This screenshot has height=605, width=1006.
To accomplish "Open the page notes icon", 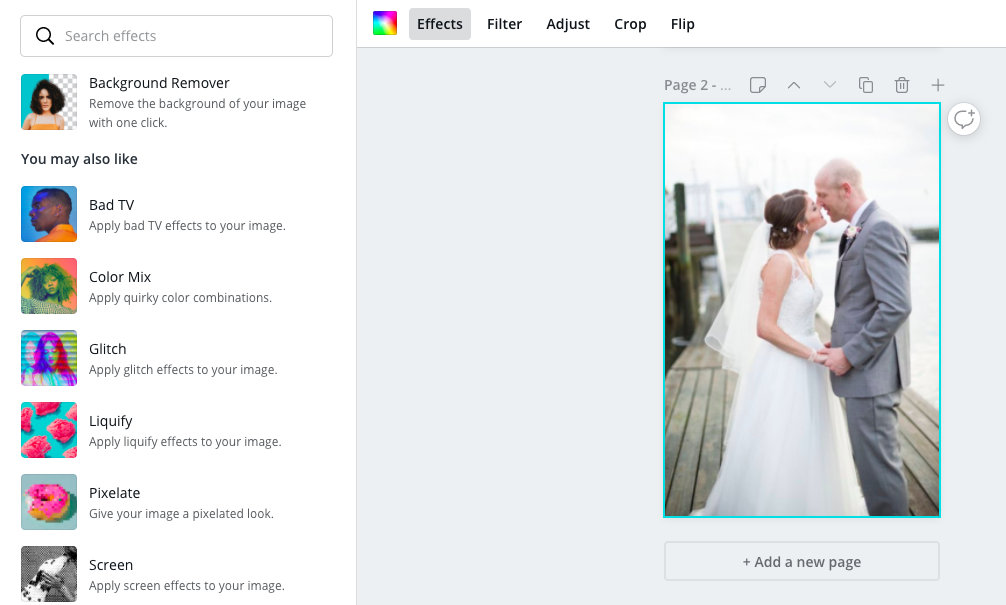I will click(x=758, y=85).
